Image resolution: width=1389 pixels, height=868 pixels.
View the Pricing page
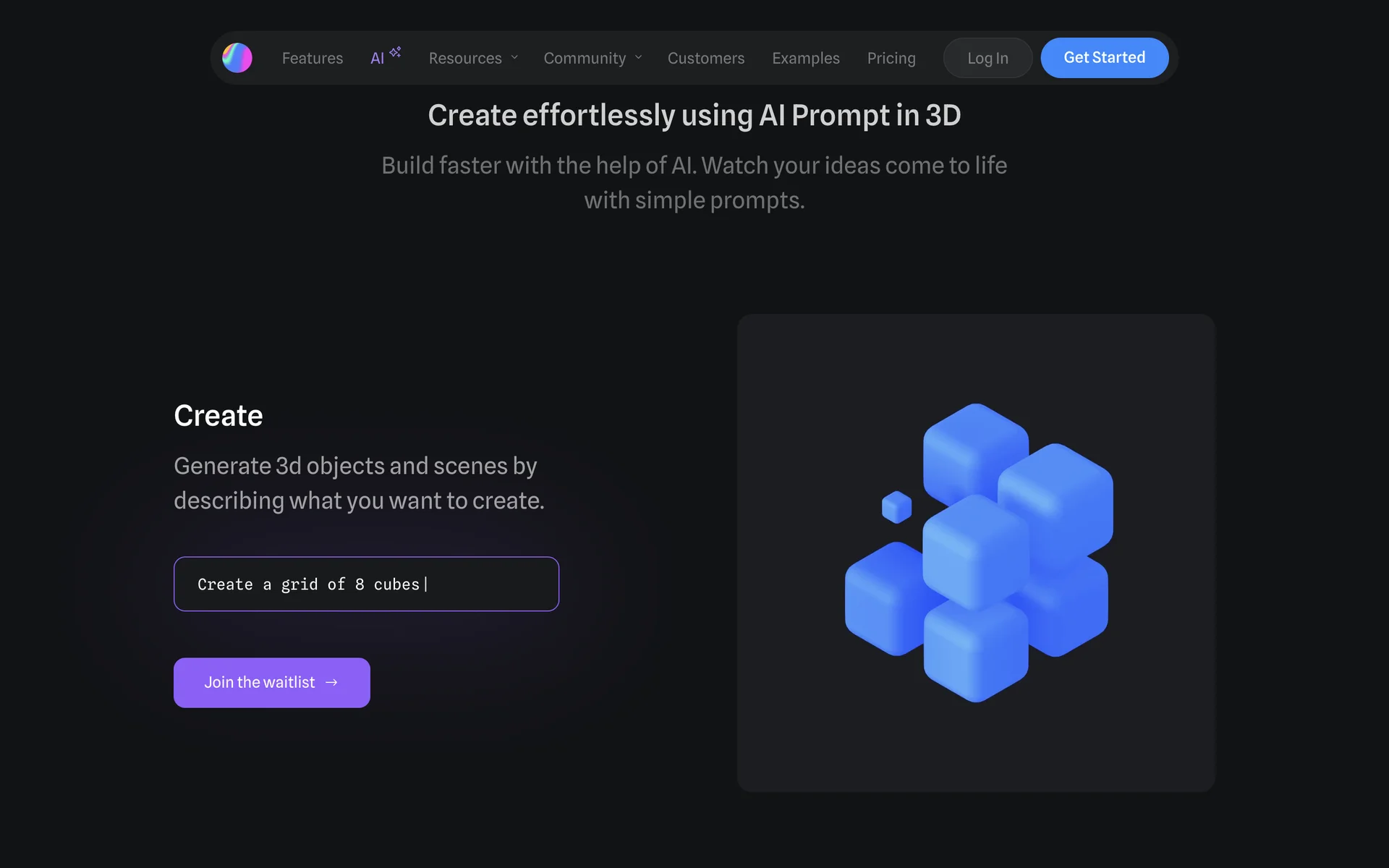click(891, 58)
